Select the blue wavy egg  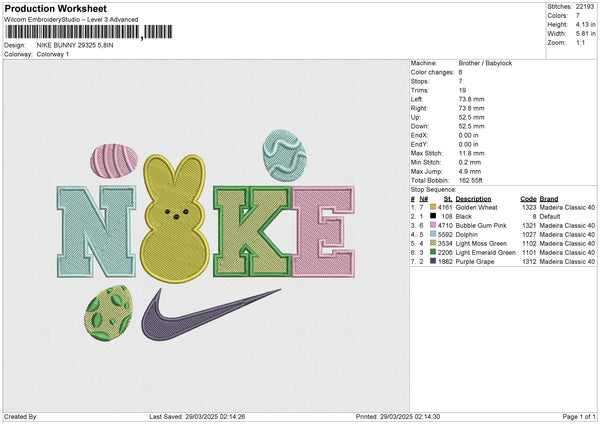click(x=285, y=155)
